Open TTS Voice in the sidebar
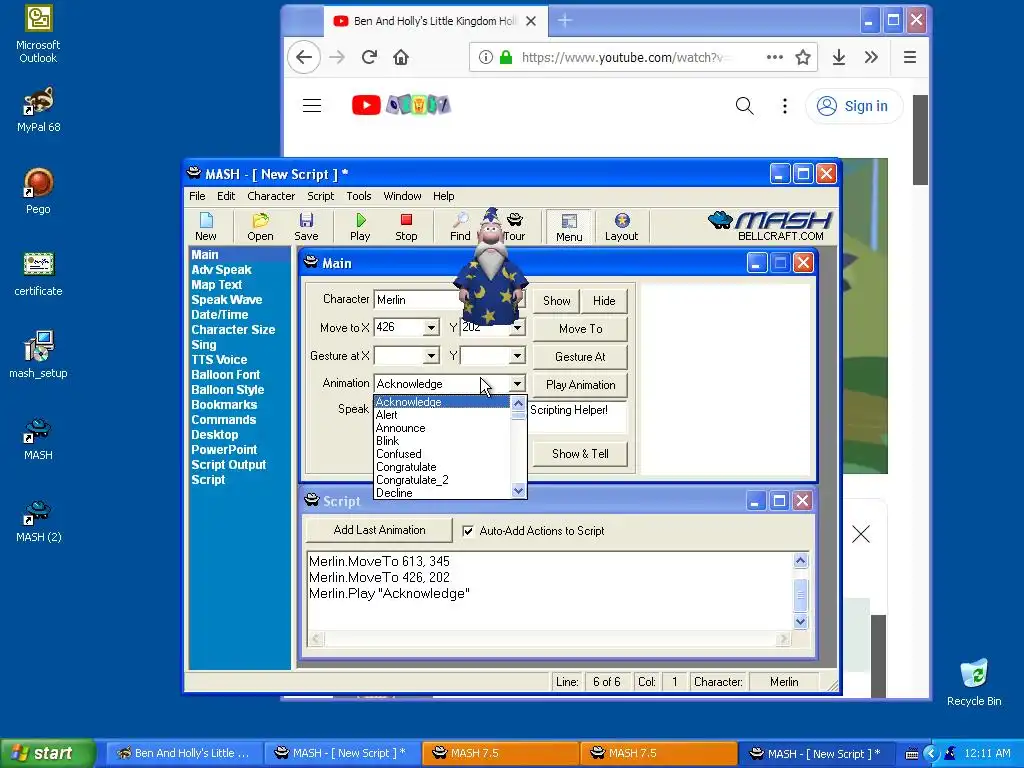Image resolution: width=1024 pixels, height=768 pixels. [x=219, y=360]
